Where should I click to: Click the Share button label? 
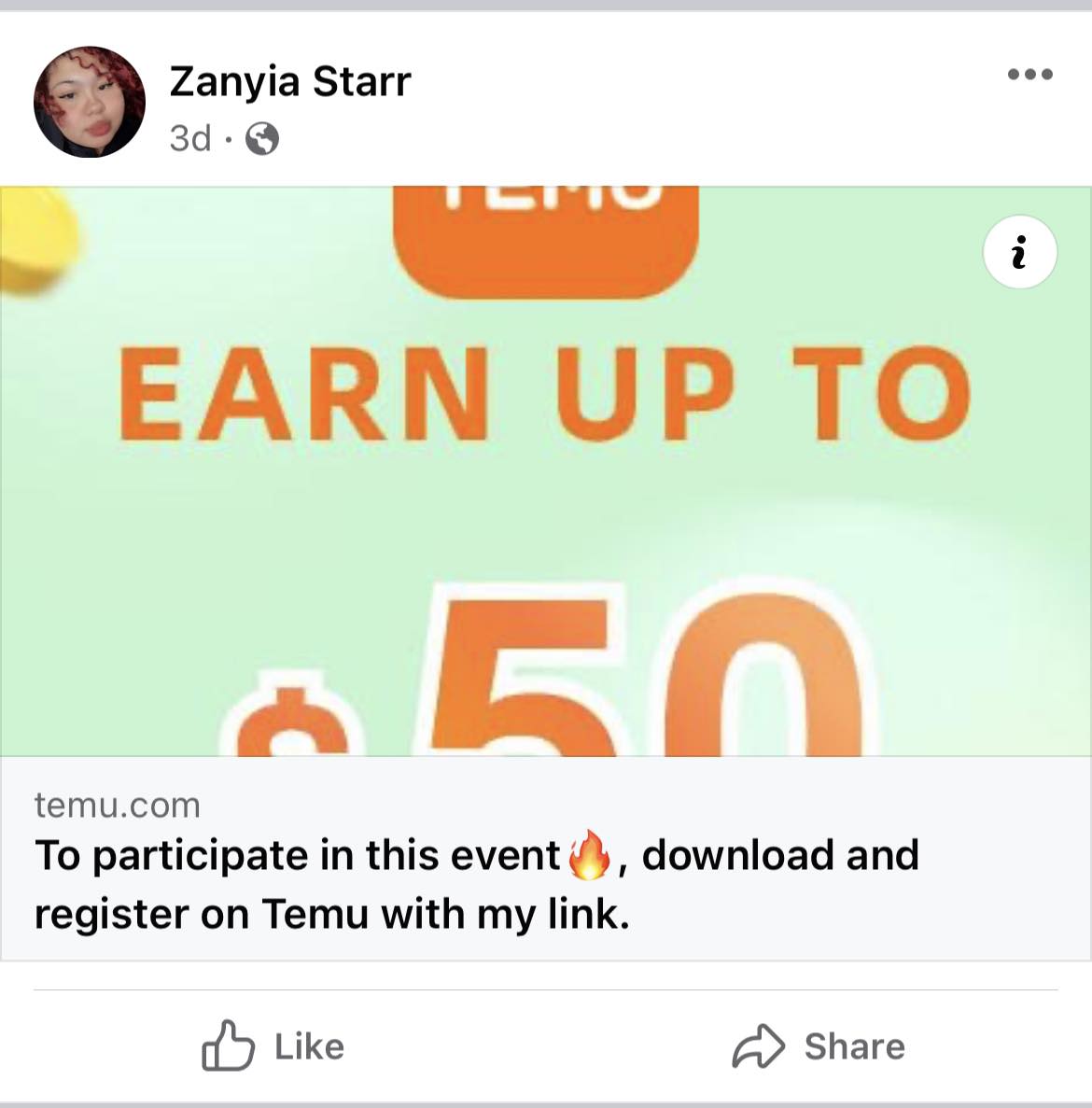coord(855,1045)
